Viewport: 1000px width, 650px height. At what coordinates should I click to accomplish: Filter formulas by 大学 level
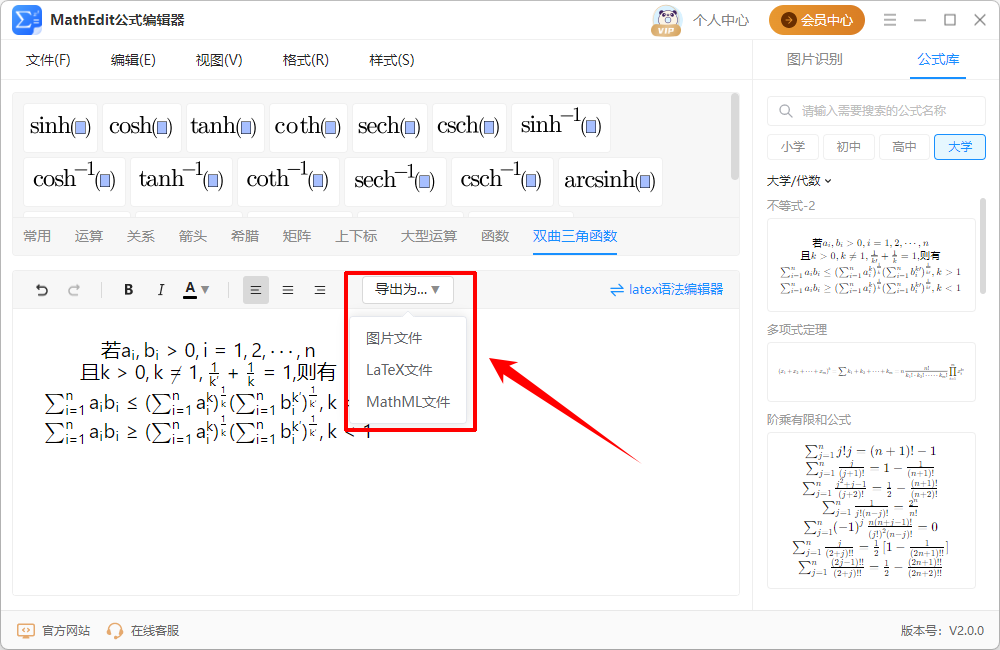coord(960,147)
